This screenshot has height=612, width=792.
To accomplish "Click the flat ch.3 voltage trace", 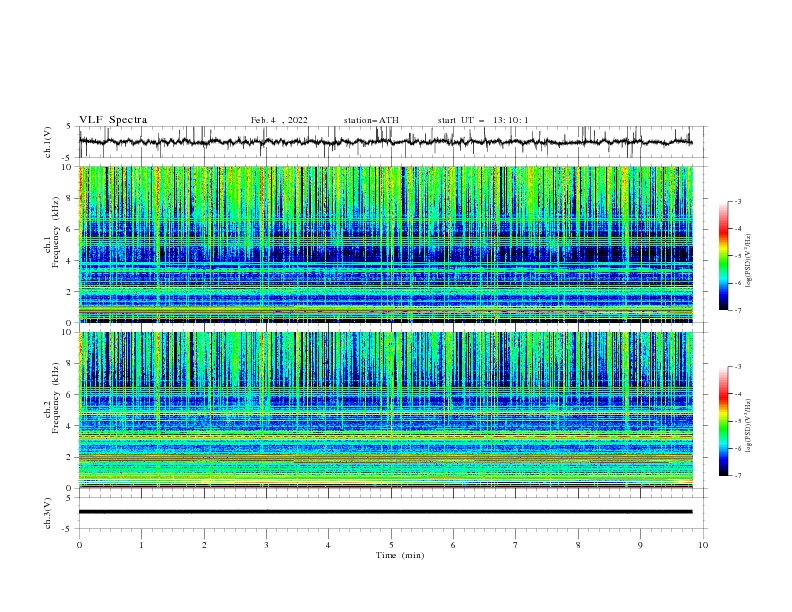I will 385,512.
